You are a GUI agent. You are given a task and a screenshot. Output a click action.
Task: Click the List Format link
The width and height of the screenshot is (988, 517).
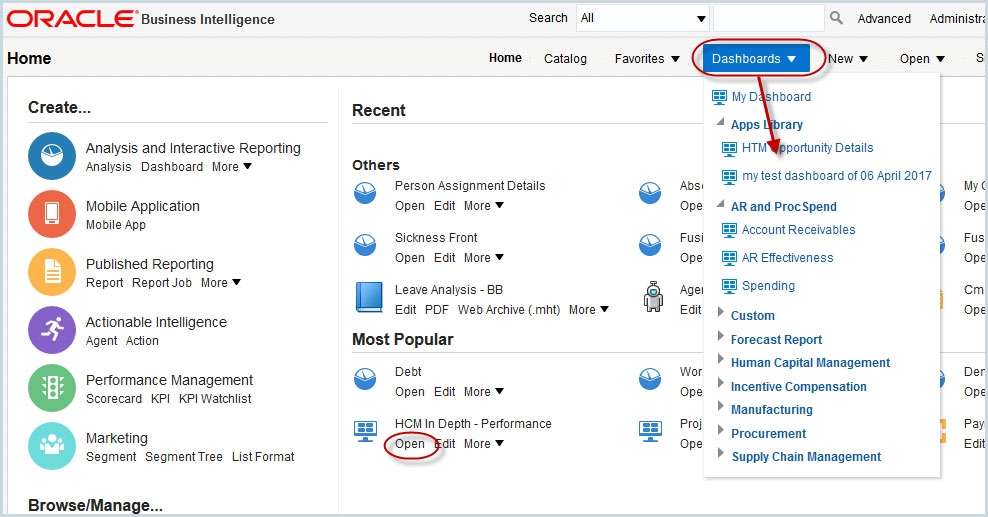click(x=263, y=457)
